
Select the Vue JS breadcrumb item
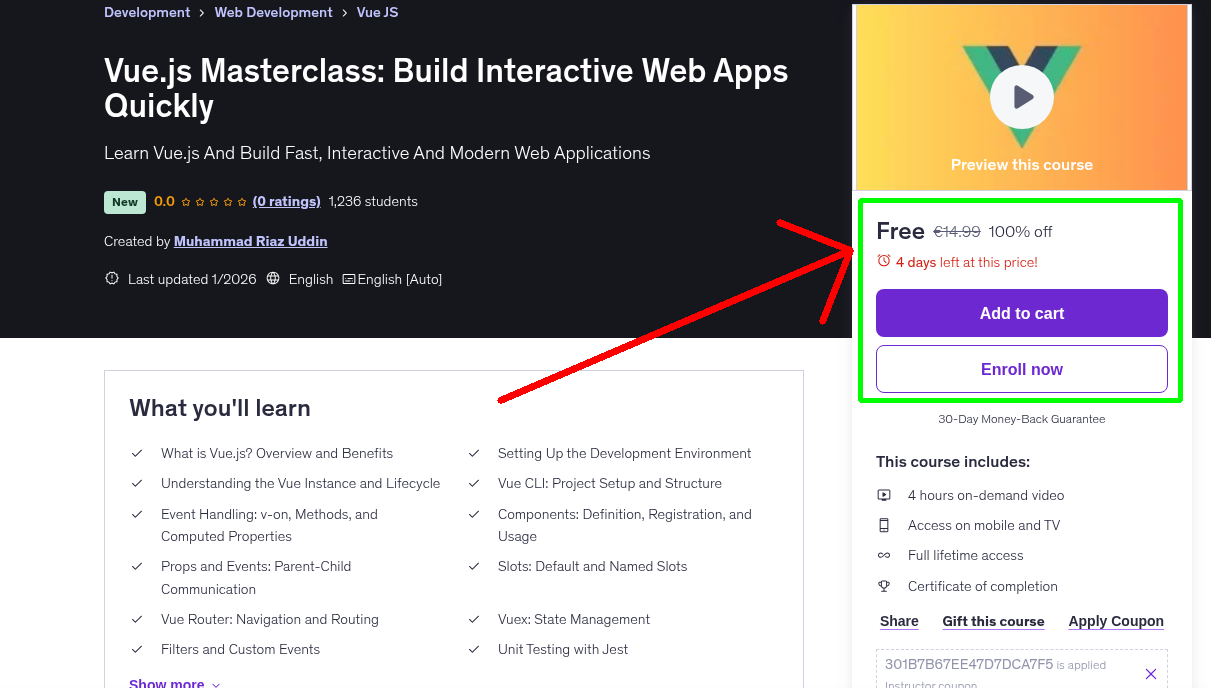pyautogui.click(x=377, y=12)
